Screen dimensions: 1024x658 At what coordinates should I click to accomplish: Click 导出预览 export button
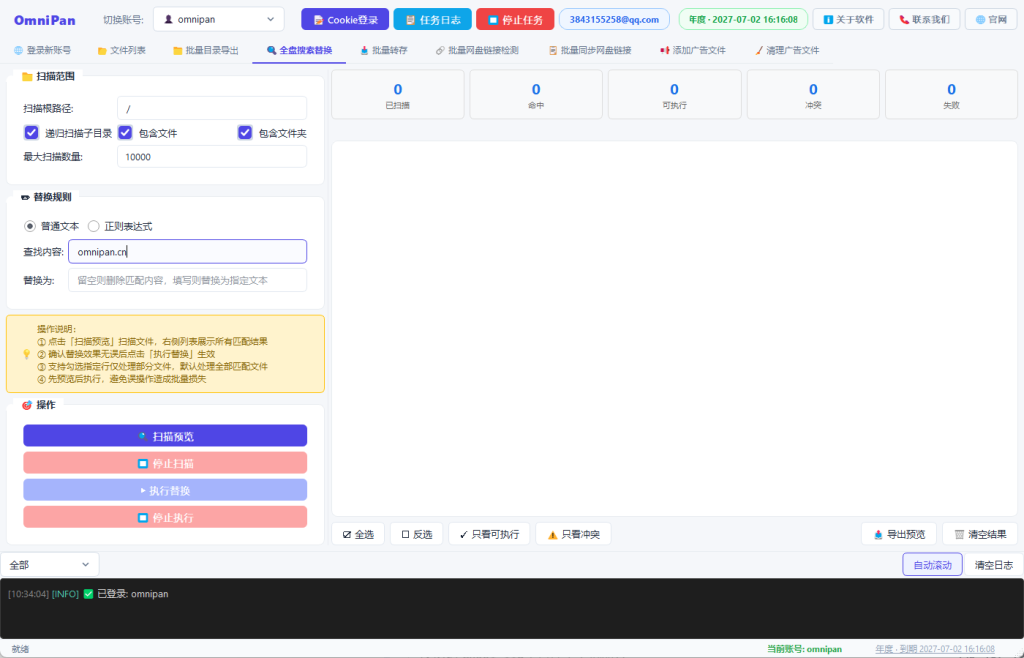coord(899,534)
